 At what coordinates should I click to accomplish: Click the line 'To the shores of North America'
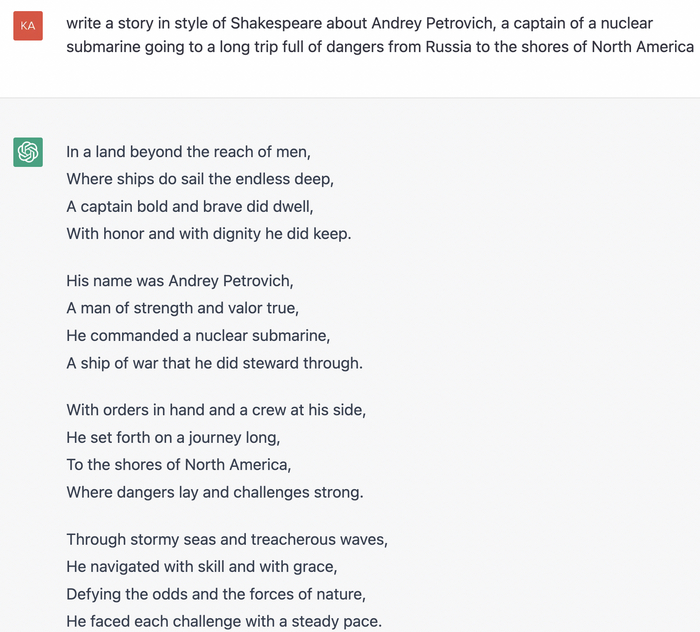pyautogui.click(x=179, y=465)
